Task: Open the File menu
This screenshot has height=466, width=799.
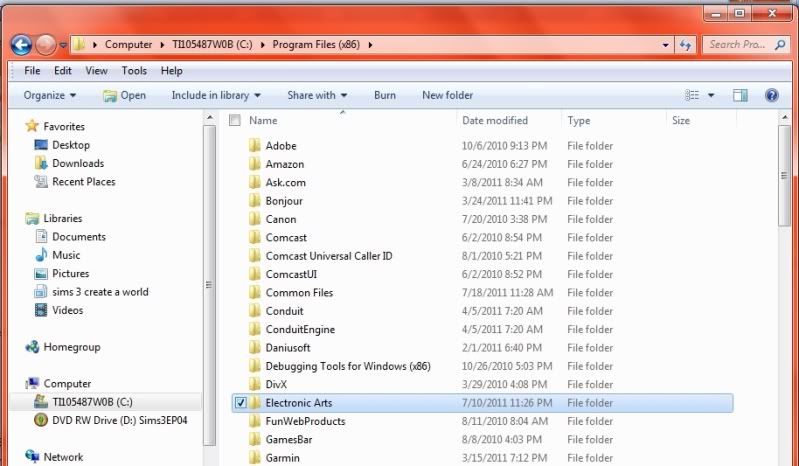Action: click(x=32, y=71)
